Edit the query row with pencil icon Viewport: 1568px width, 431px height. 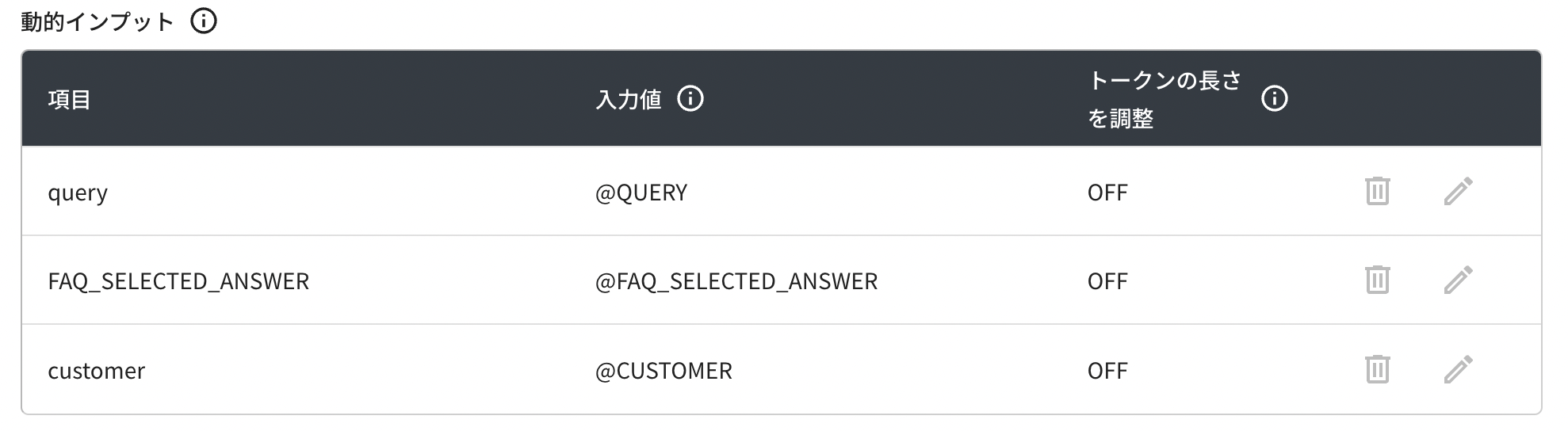click(x=1458, y=191)
